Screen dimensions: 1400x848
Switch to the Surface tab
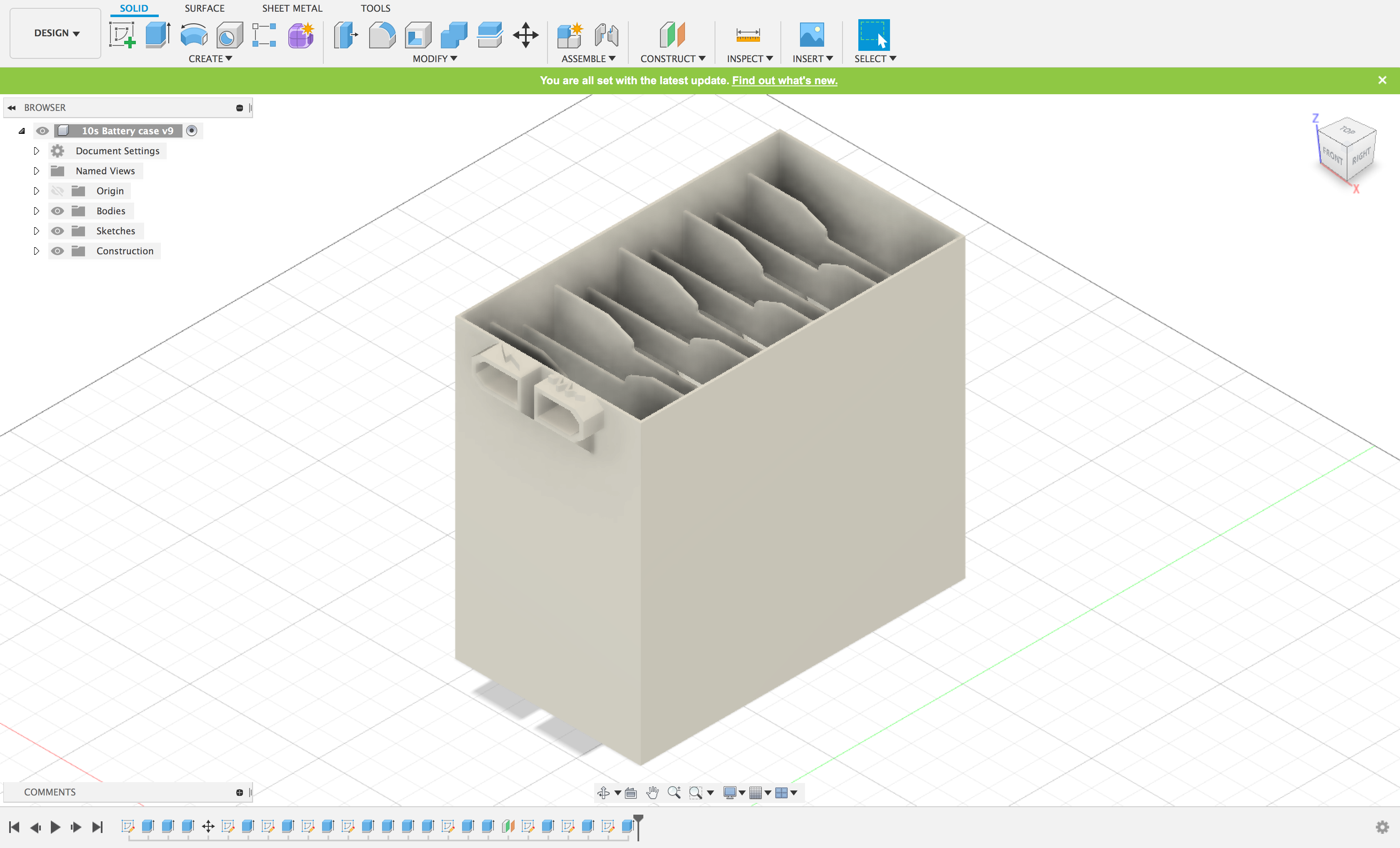[x=204, y=8]
